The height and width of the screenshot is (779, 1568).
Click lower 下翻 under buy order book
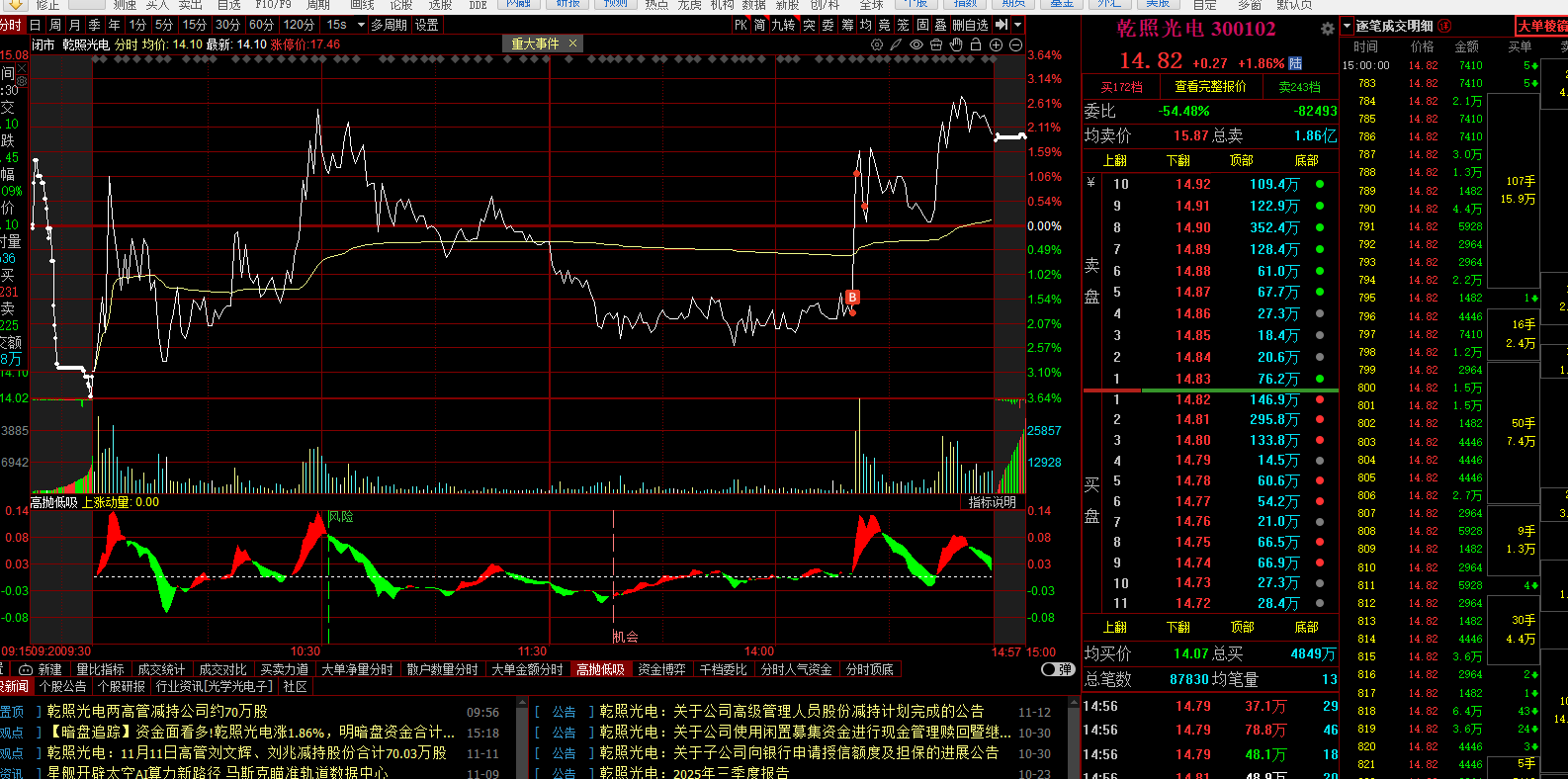coord(1178,627)
